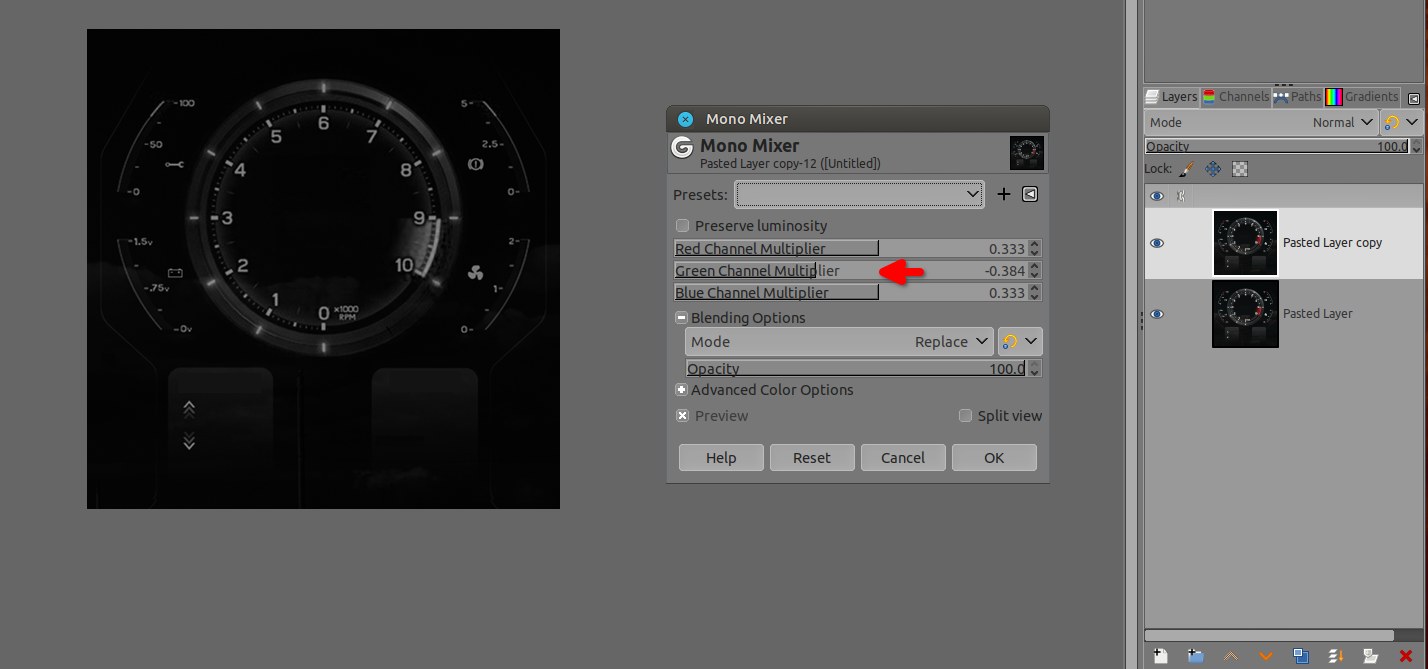Screen dimensions: 1428x669
Task: Open the Layers dock tab configuration menu
Action: [1413, 98]
